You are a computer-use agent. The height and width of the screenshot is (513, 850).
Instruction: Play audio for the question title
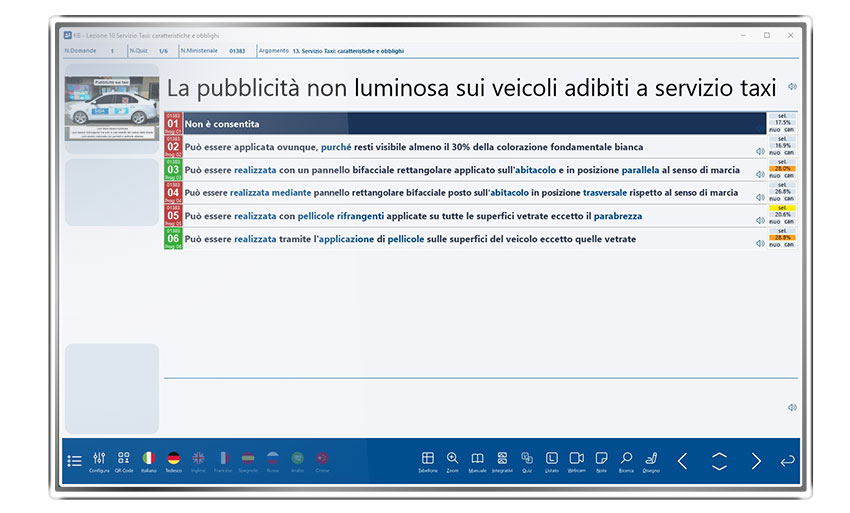coord(792,87)
